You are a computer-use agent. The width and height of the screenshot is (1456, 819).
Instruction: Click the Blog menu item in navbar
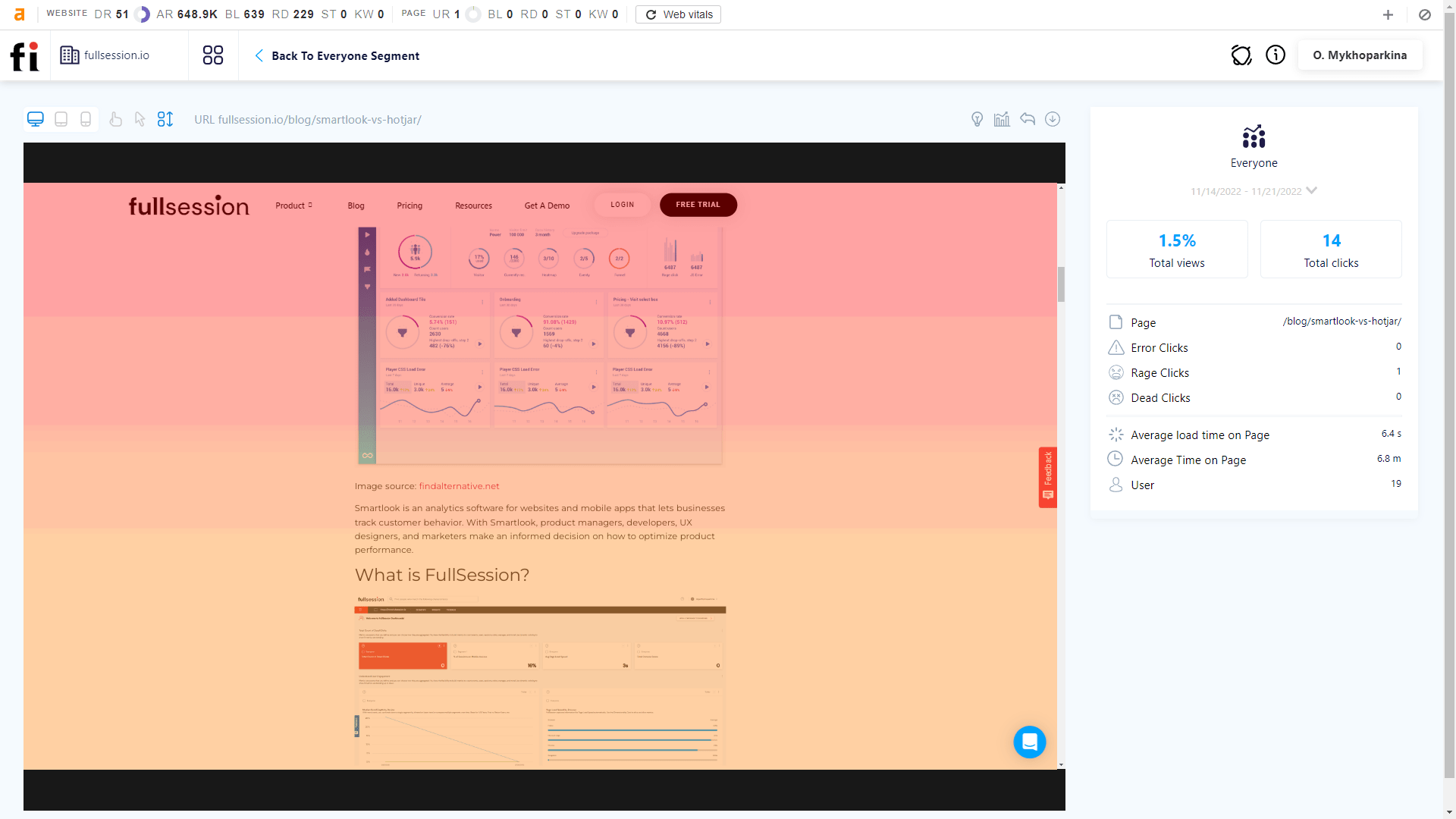coord(356,206)
